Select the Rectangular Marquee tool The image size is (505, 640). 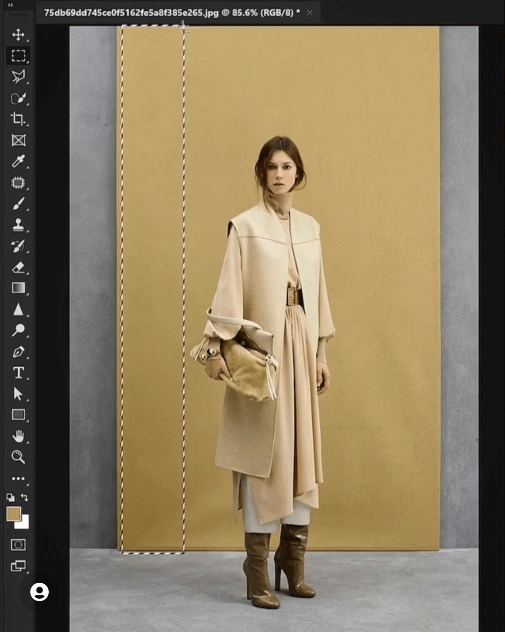(18, 56)
